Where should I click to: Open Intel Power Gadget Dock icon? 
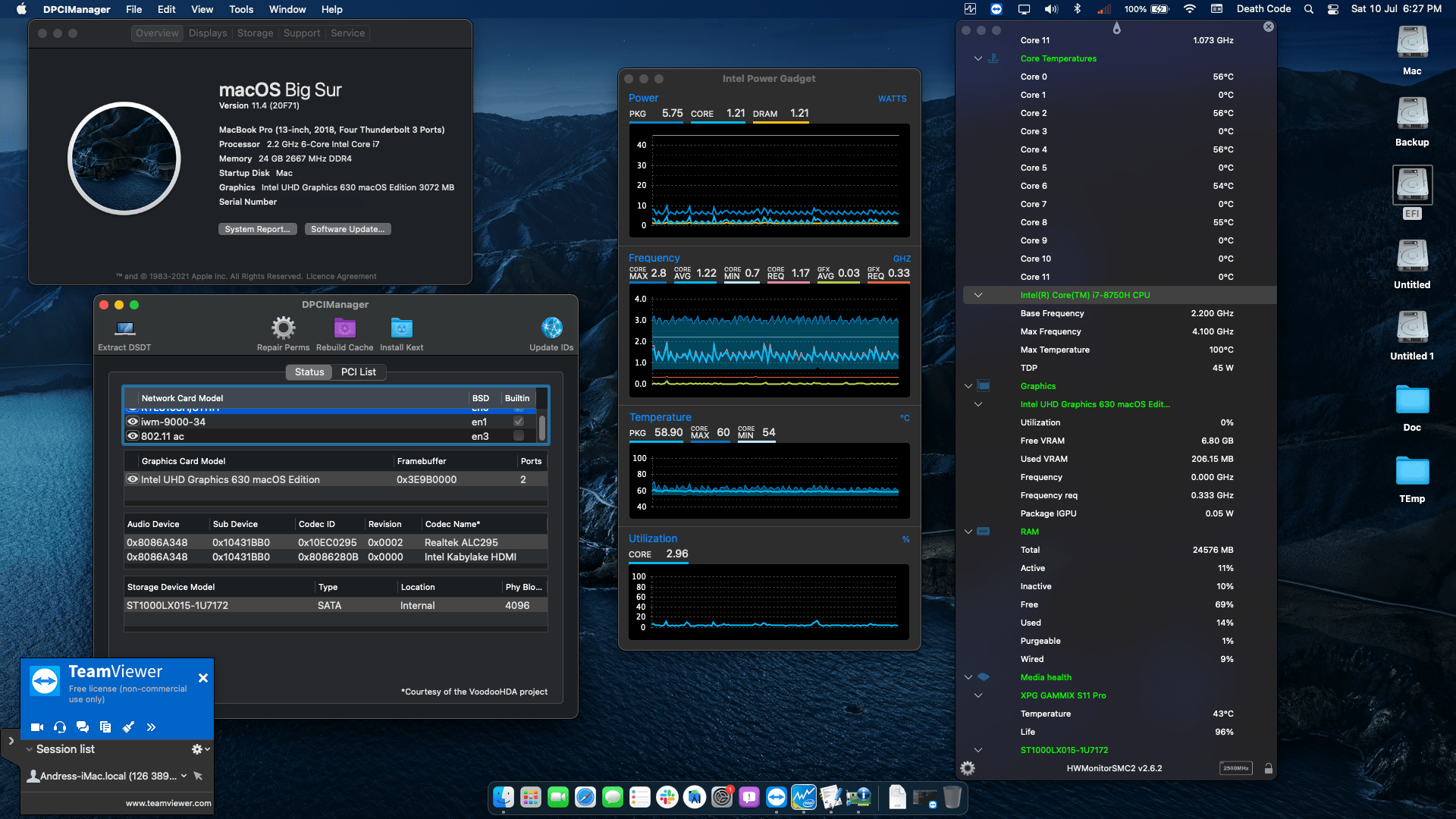coord(804,797)
